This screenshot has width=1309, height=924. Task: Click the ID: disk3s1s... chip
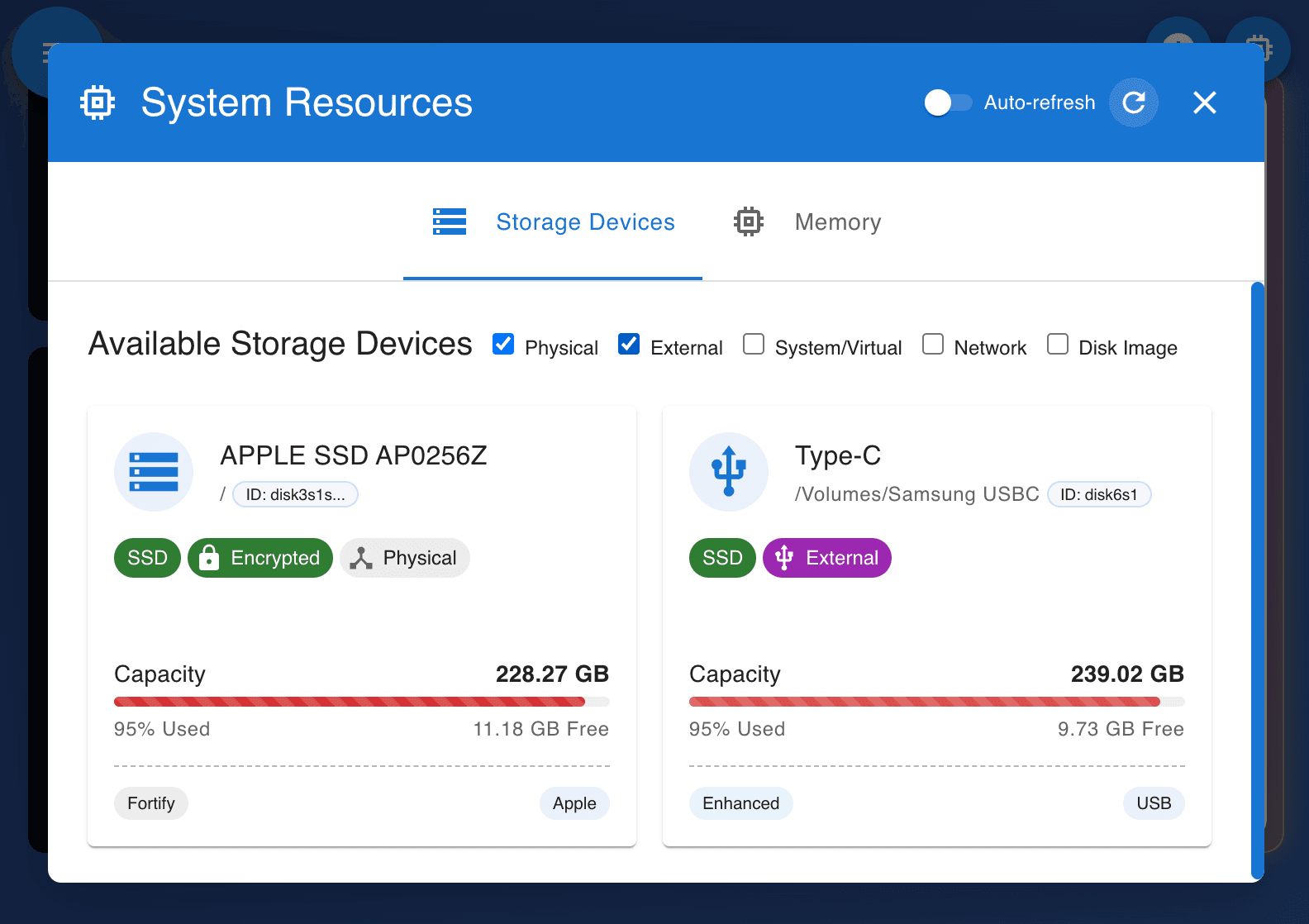click(295, 494)
